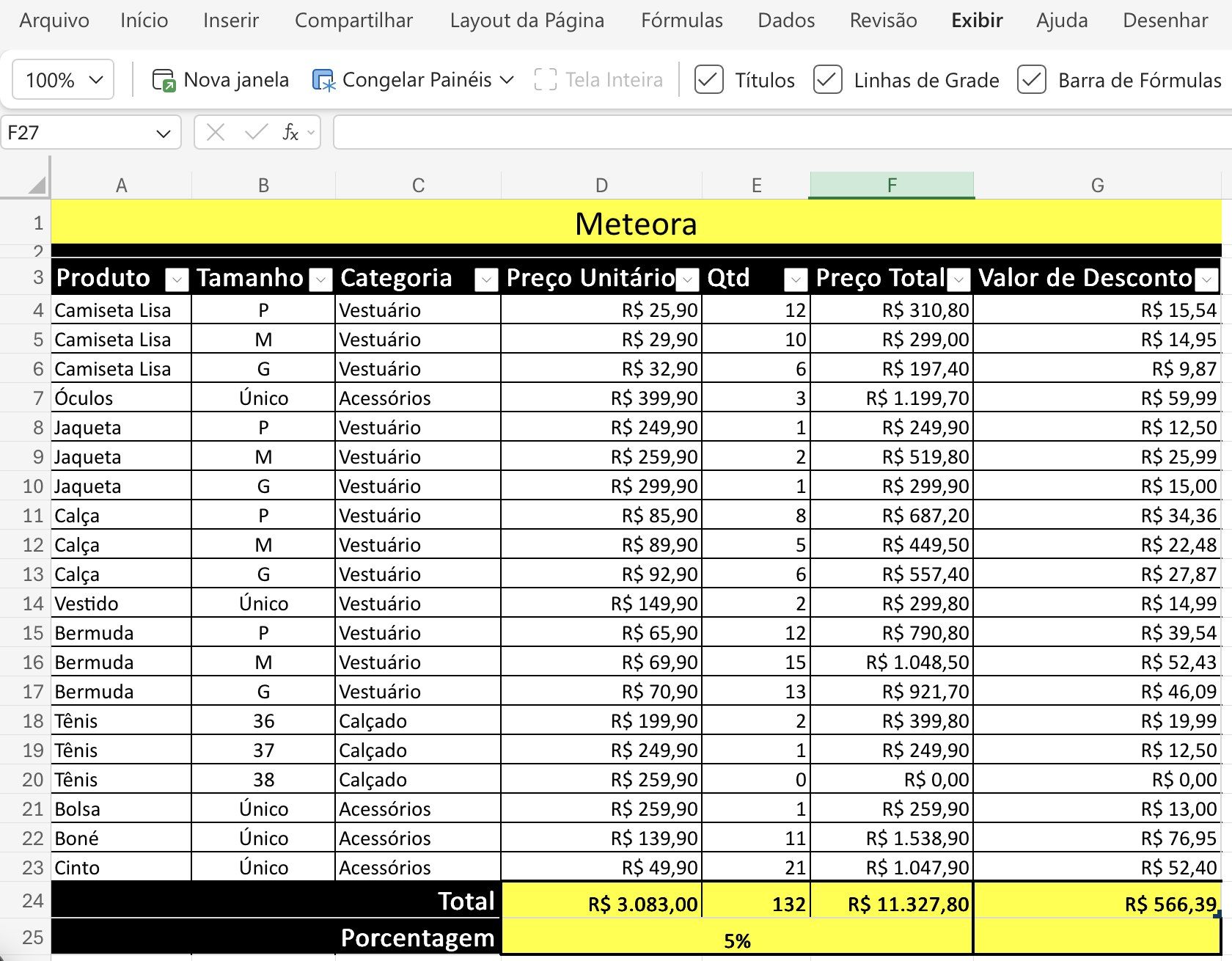1232x961 pixels.
Task: Click the Congelar Painéis button label
Action: [417, 80]
